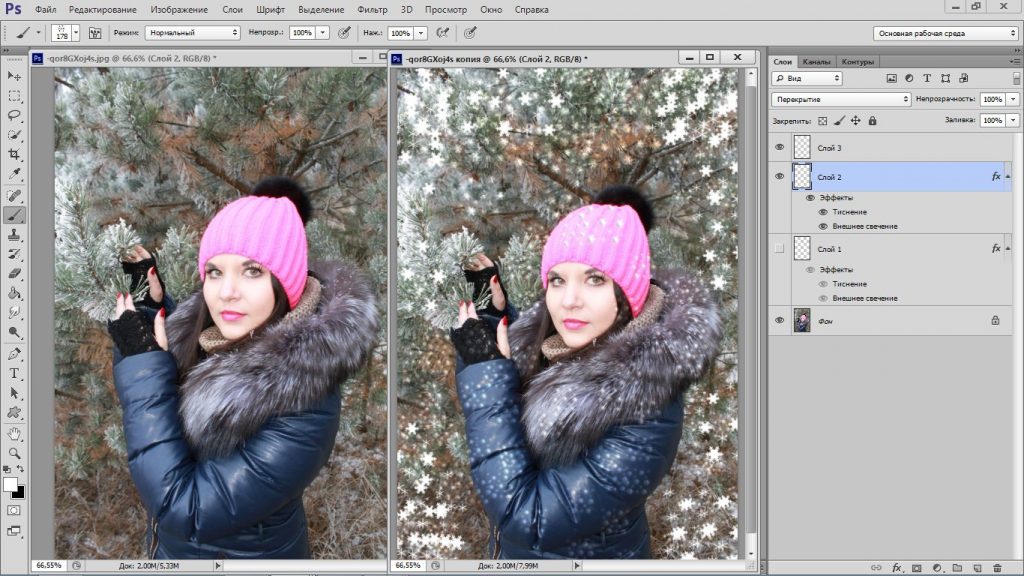Hide the Фон background layer
This screenshot has width=1024, height=576.
779,321
